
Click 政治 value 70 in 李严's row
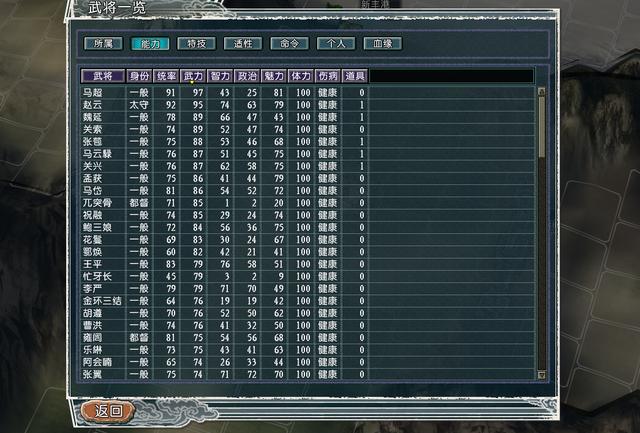pyautogui.click(x=252, y=289)
